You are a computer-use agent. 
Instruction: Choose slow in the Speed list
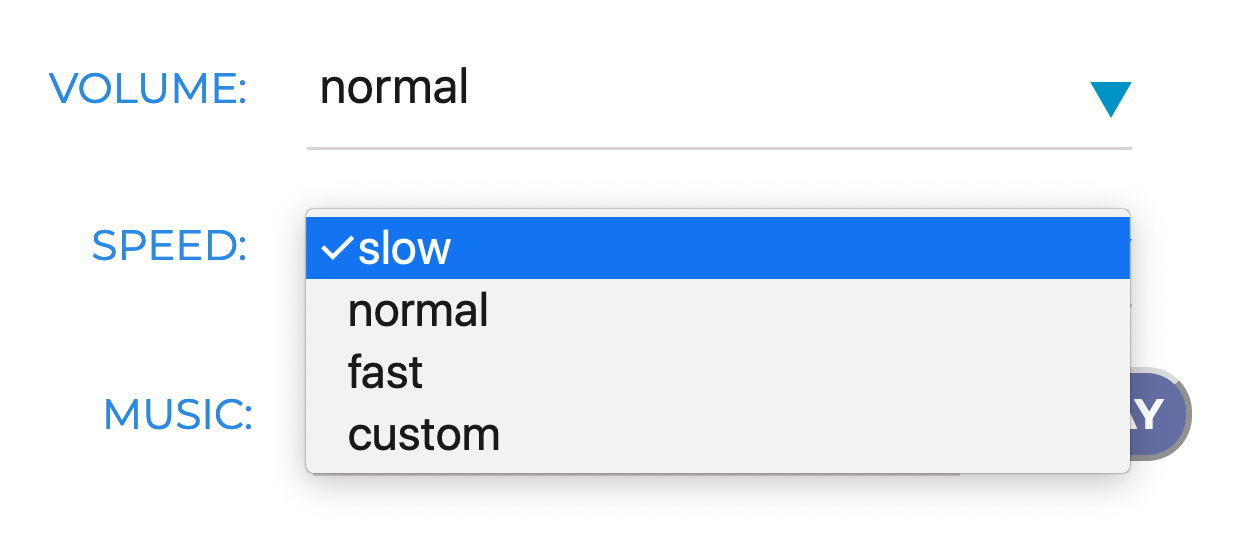click(405, 248)
